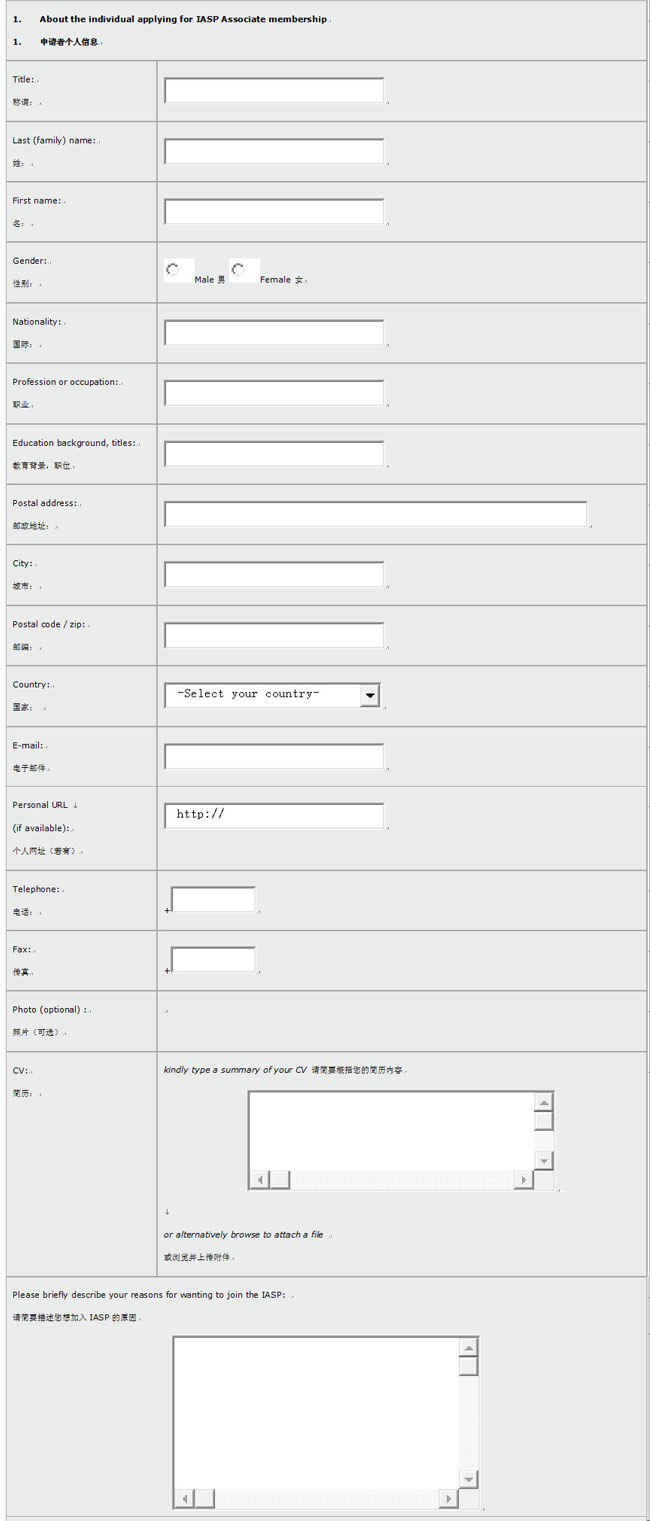Viewport: 650px width, 1521px height.
Task: Click the Personal URL http:// field
Action: [x=274, y=816]
